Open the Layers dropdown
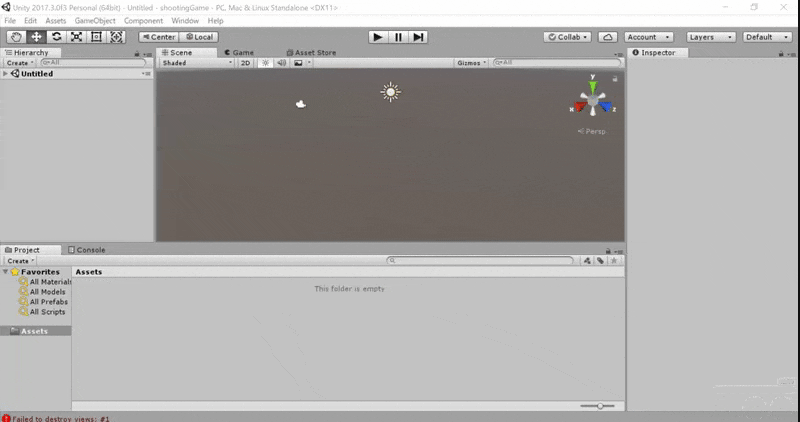The width and height of the screenshot is (800, 422). [711, 37]
